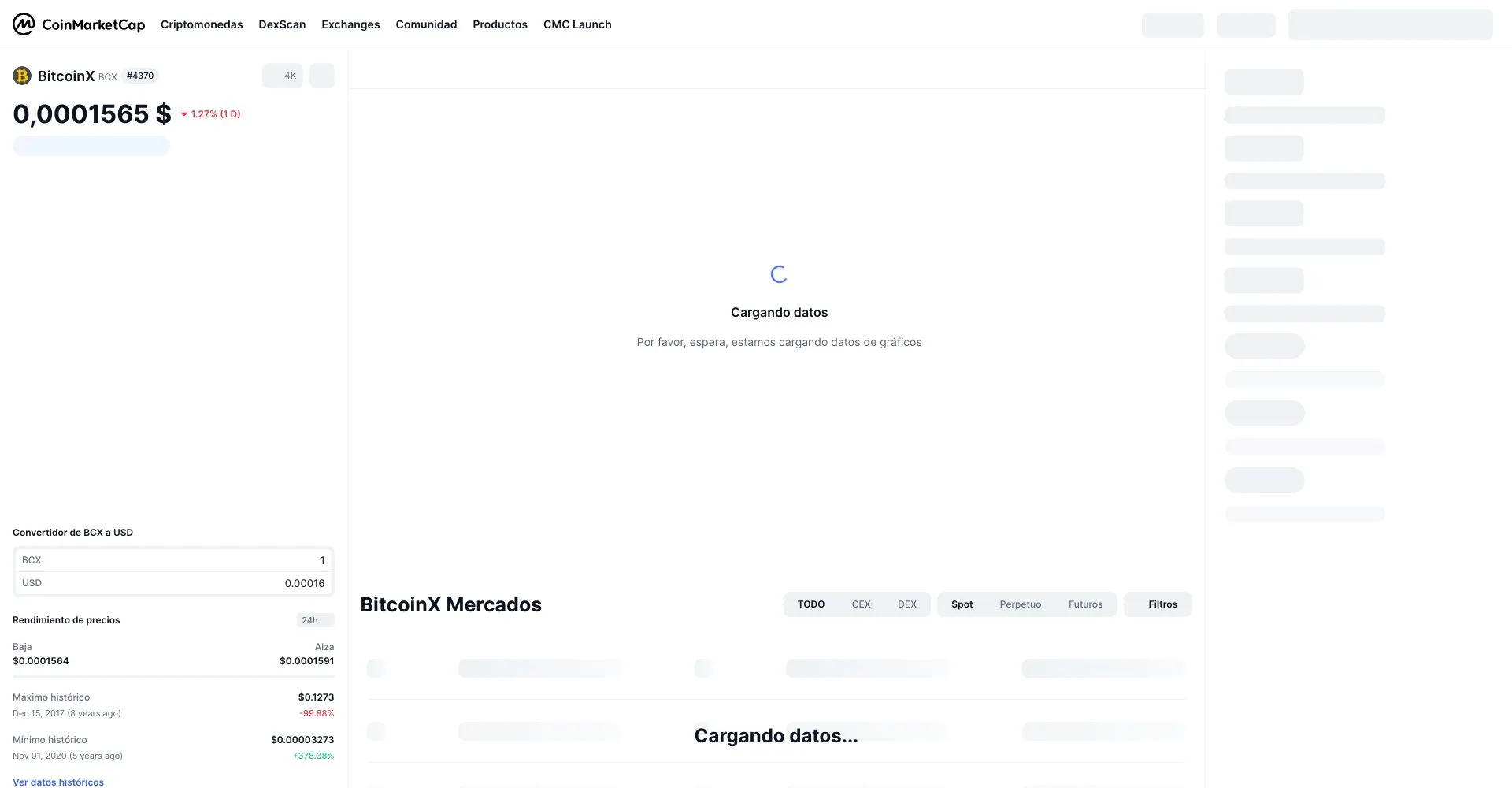Click the 1.27% (1 D) change text

[216, 114]
